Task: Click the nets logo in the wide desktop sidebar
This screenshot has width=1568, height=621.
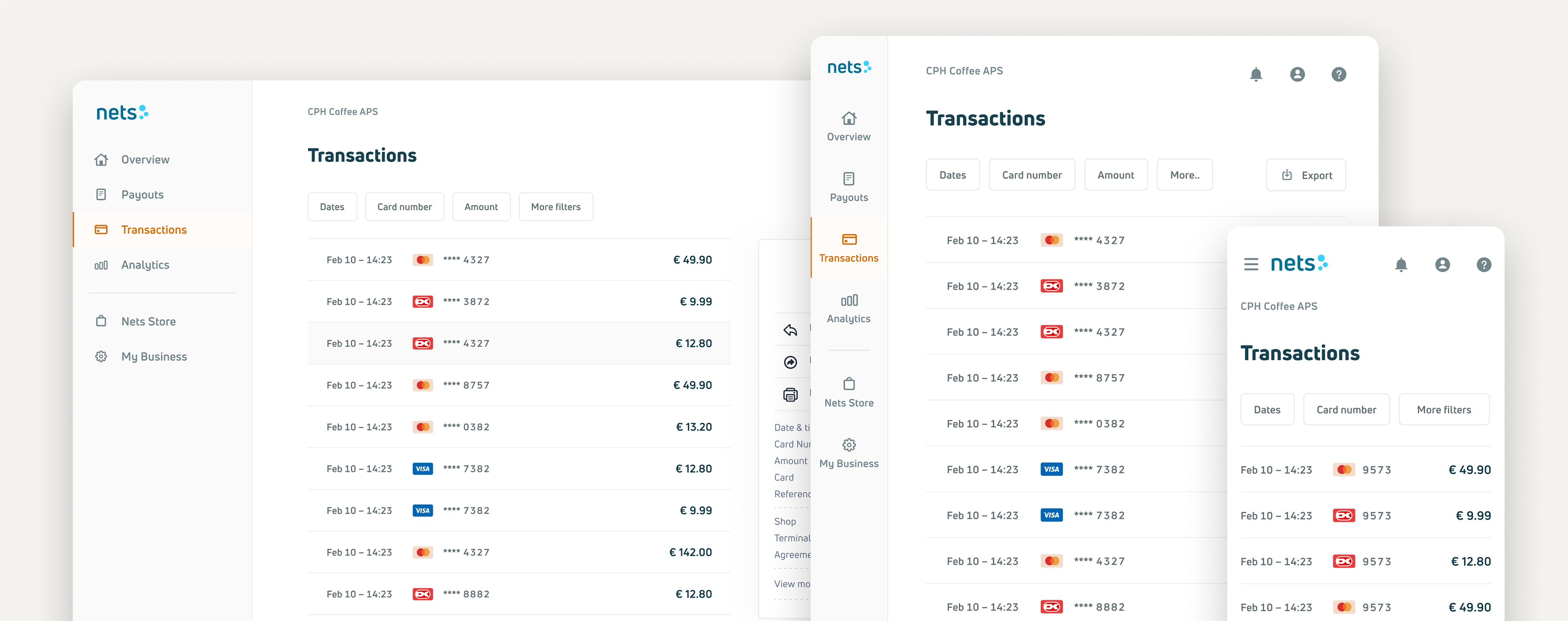Action: 122,113
